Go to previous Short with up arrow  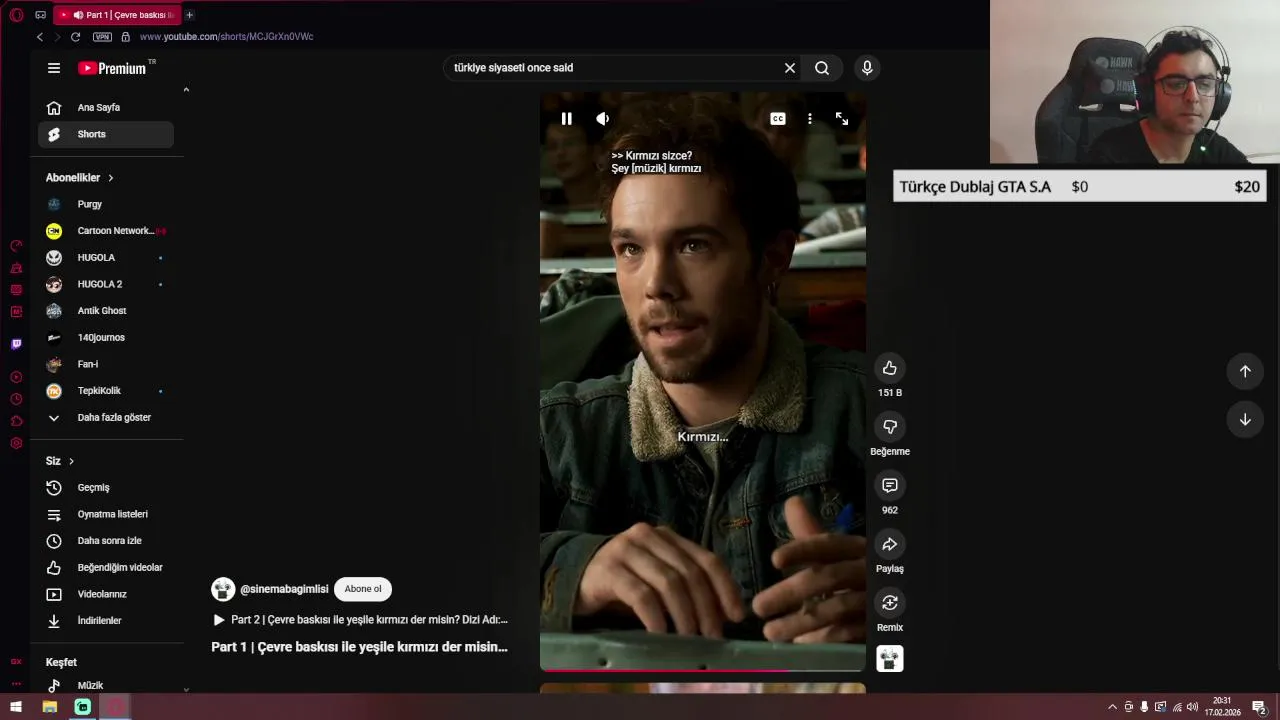pyautogui.click(x=1245, y=371)
